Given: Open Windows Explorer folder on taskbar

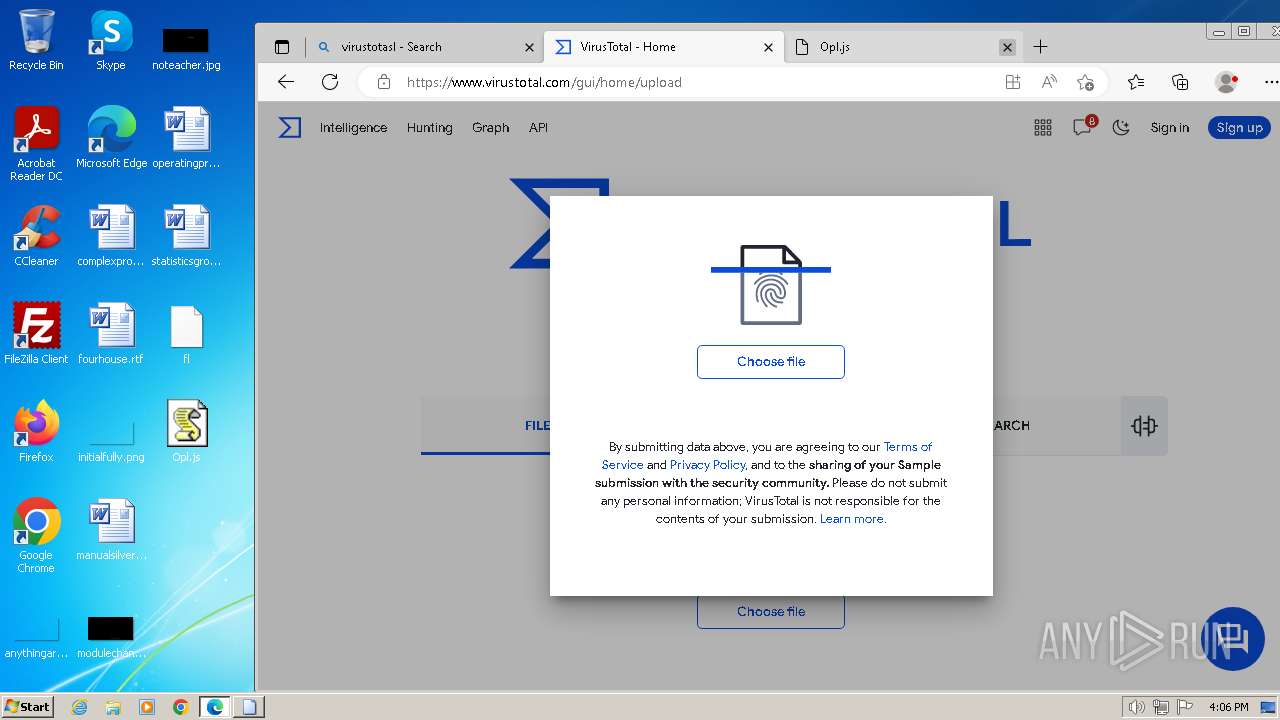Looking at the screenshot, I should click(113, 707).
